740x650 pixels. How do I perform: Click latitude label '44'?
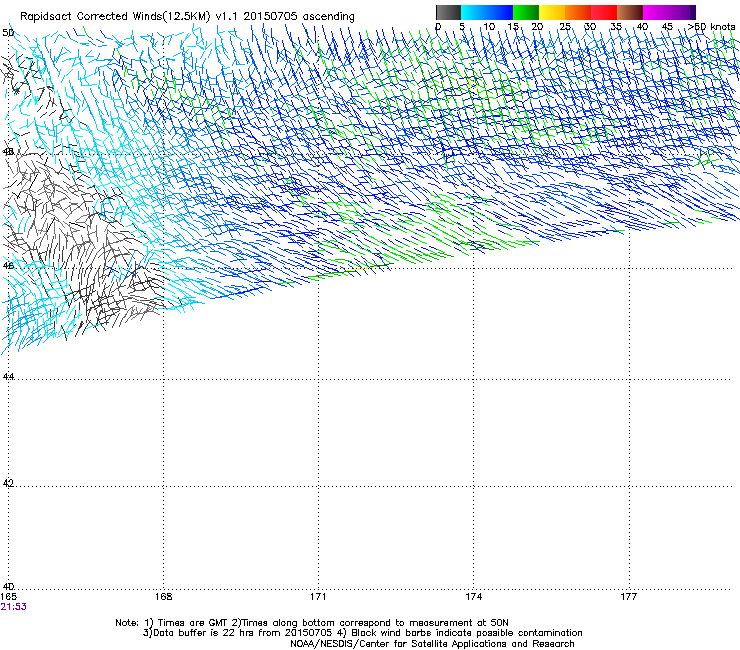[8, 377]
